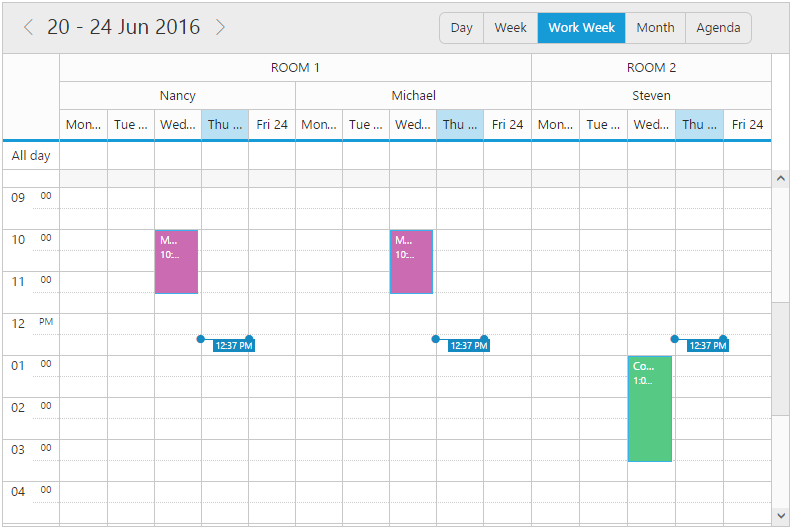793x530 pixels.
Task: Click scrollbar down arrow button
Action: click(780, 515)
